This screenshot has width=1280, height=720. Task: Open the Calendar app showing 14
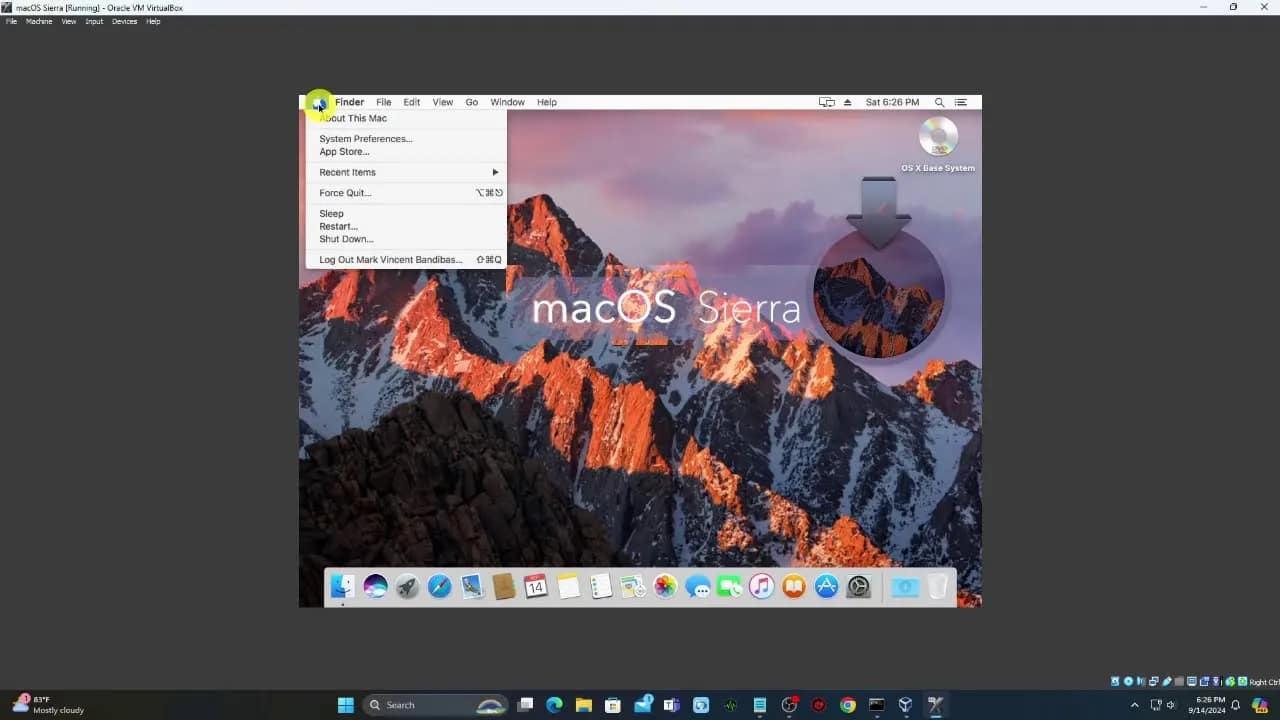tap(535, 587)
